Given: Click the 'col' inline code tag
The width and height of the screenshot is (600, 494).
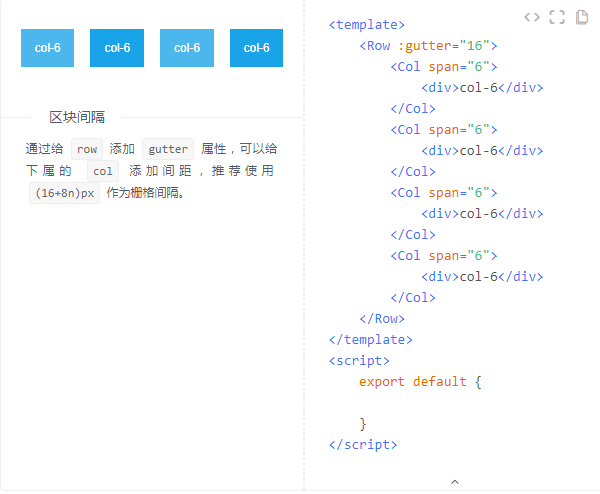Looking at the screenshot, I should pyautogui.click(x=103, y=171).
